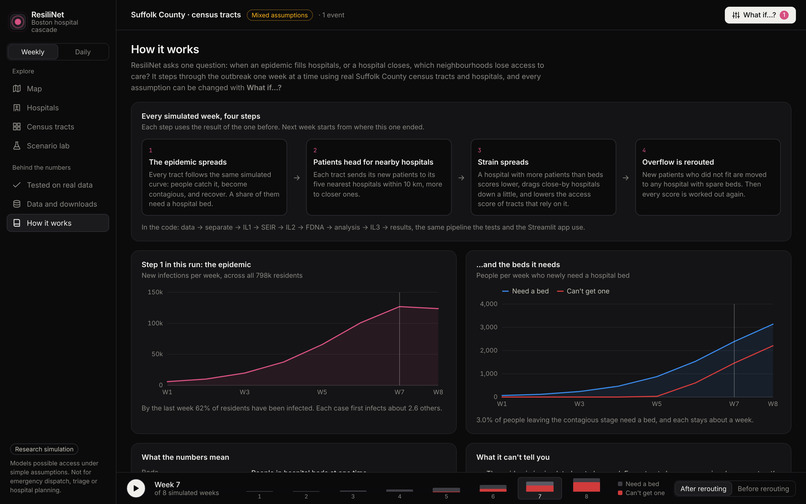Click Patients head for nearby hospitals card

coord(379,177)
